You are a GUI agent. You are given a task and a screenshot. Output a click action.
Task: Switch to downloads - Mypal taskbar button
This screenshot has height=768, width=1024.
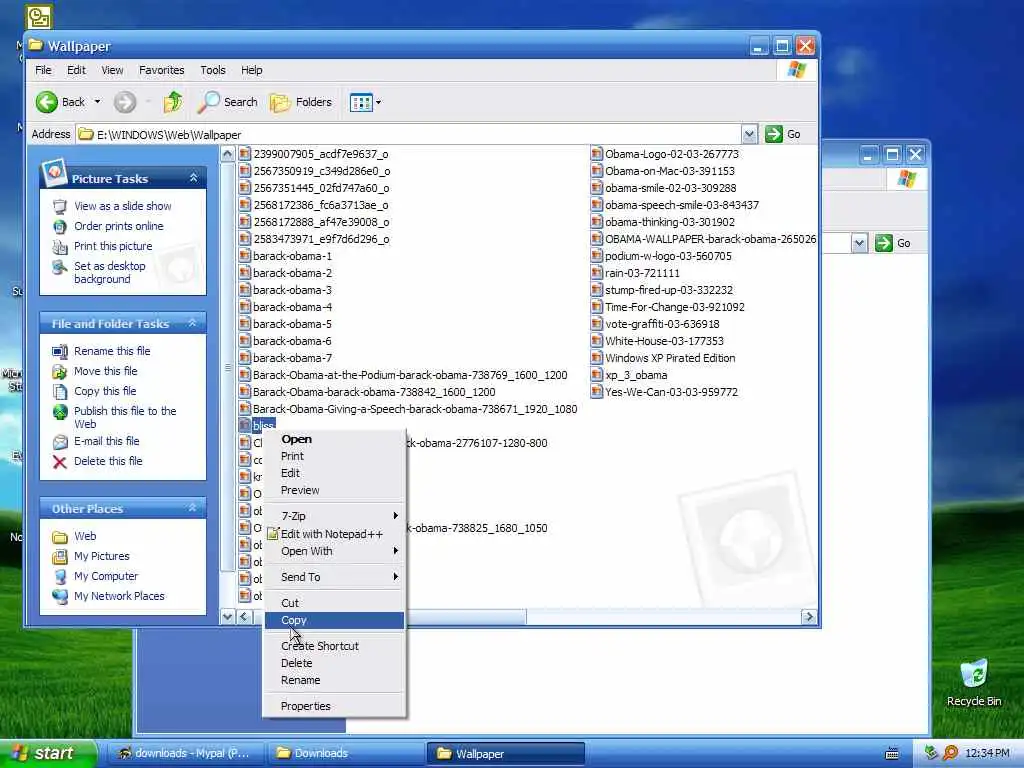[185, 754]
